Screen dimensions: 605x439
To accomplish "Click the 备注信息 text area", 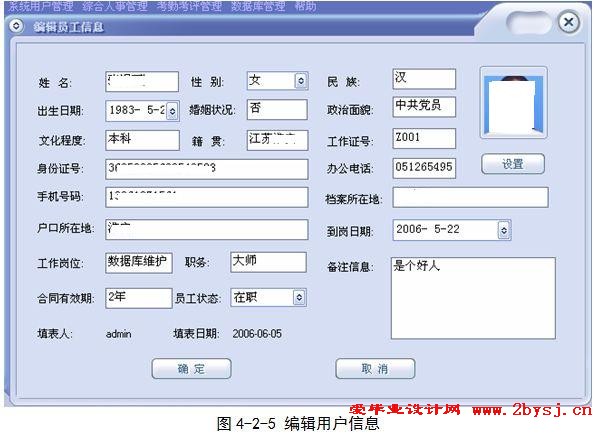I will pos(472,298).
